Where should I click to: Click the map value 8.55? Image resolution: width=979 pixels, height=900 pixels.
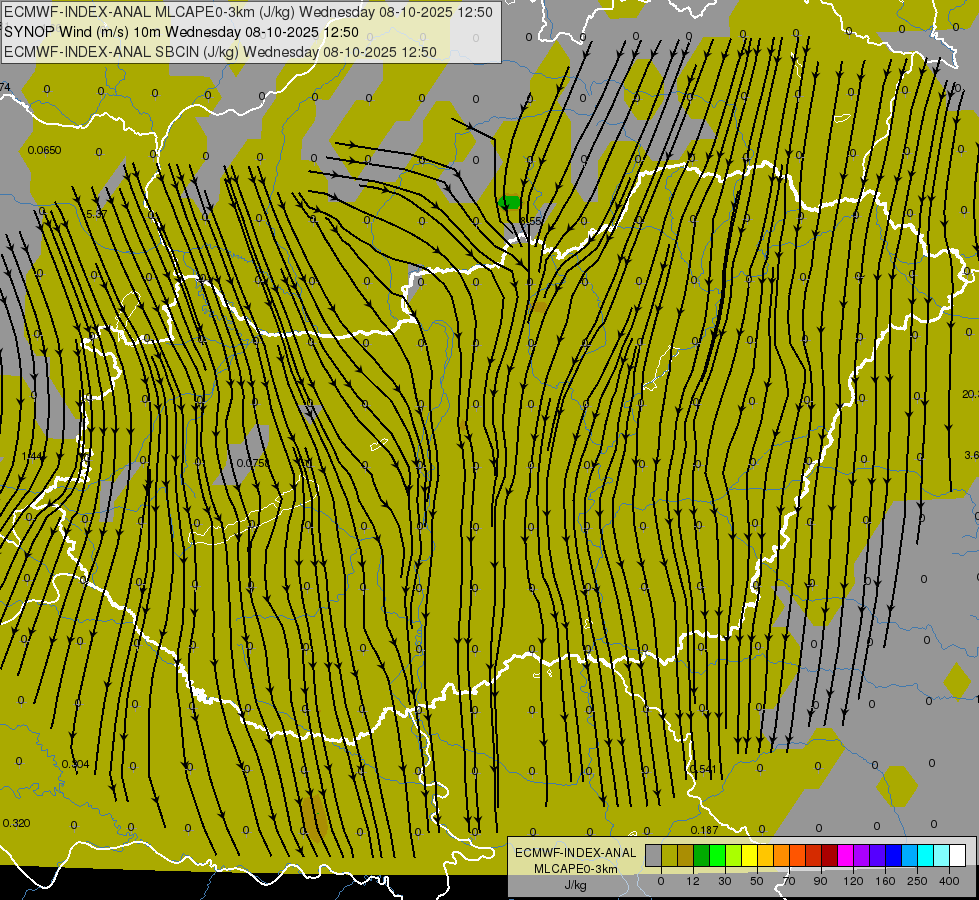click(531, 221)
